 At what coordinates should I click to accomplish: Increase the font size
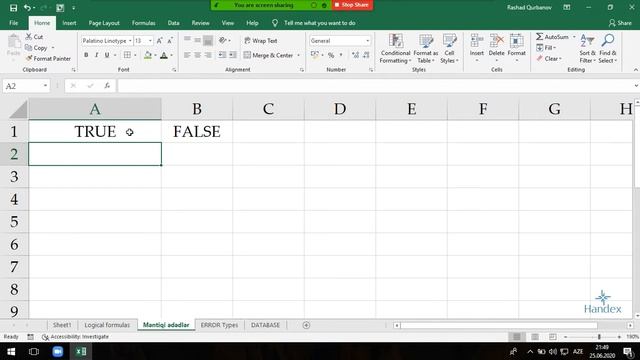point(160,41)
